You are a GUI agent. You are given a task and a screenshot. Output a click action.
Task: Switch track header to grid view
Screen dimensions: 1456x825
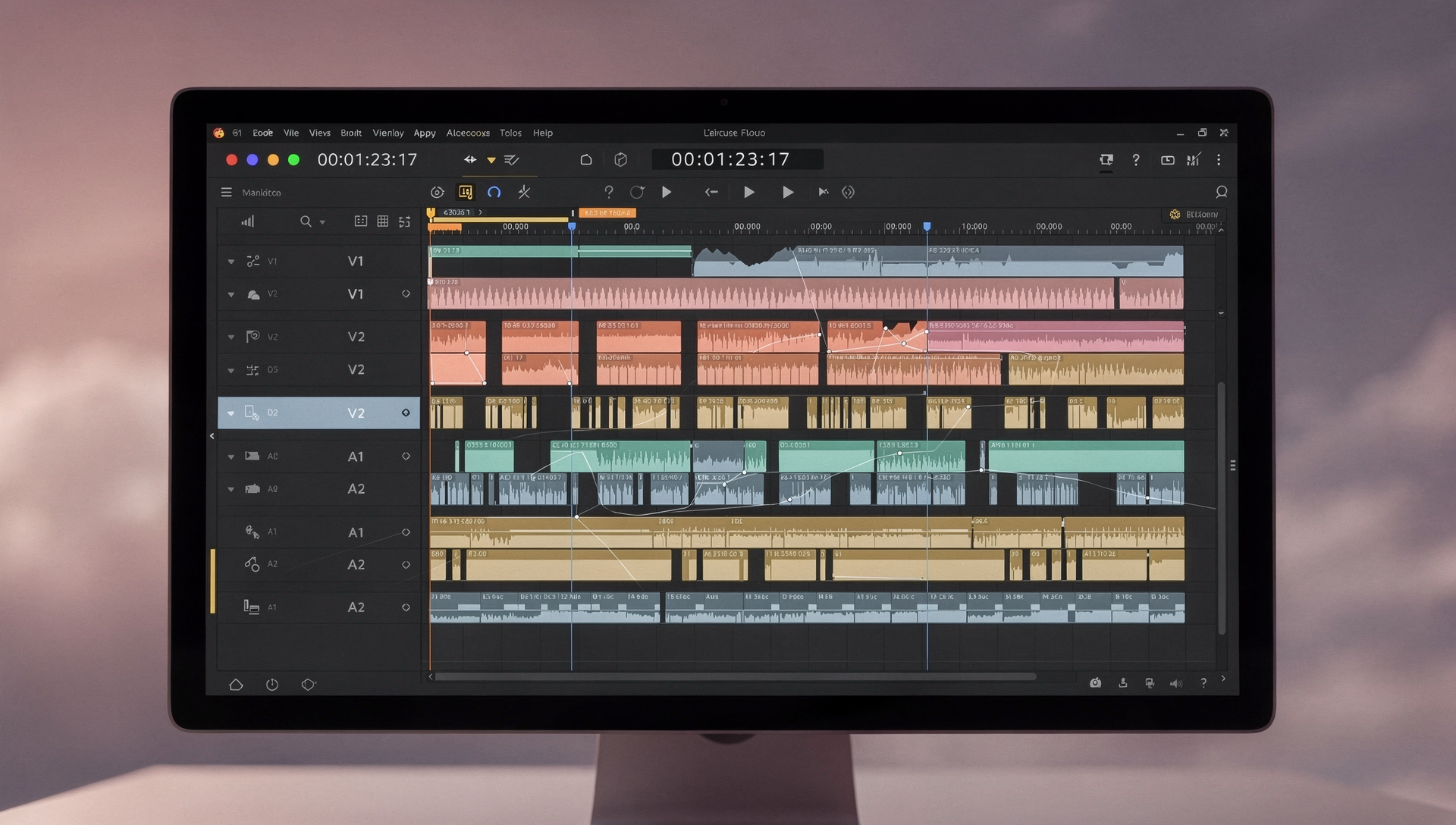382,221
